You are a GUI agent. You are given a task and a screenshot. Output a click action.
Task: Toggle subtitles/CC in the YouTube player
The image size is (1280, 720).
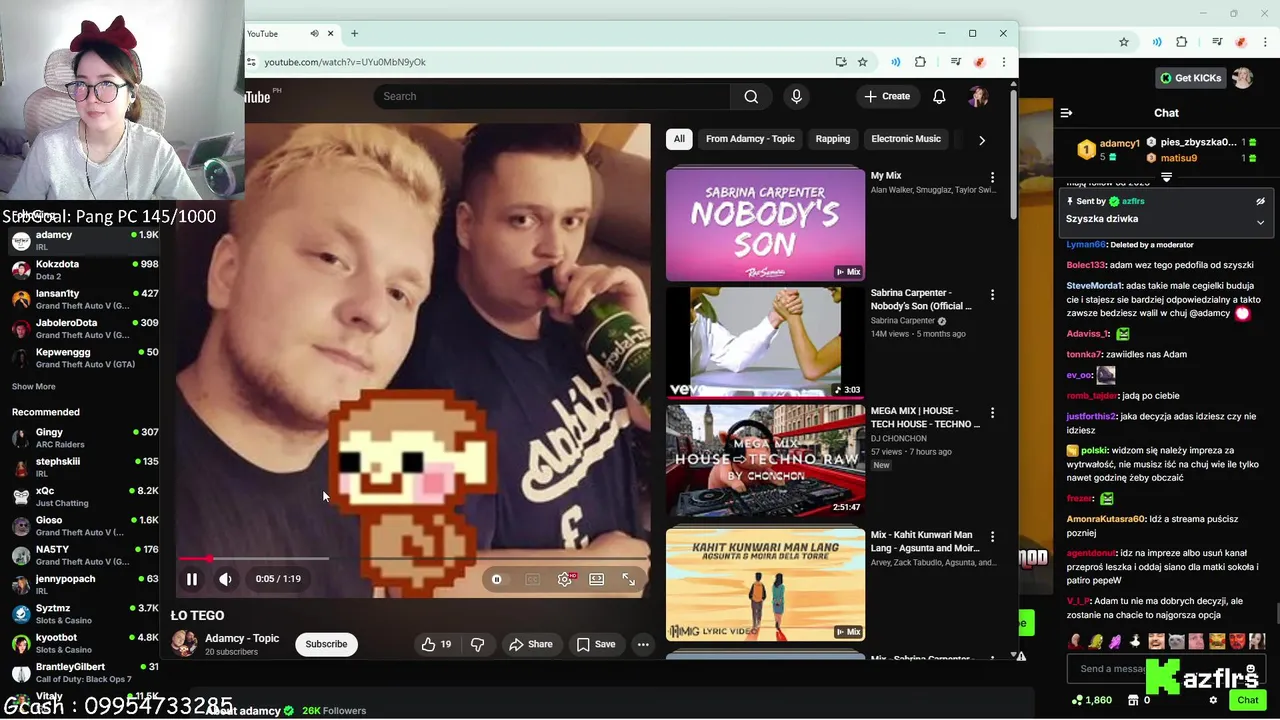coord(532,580)
